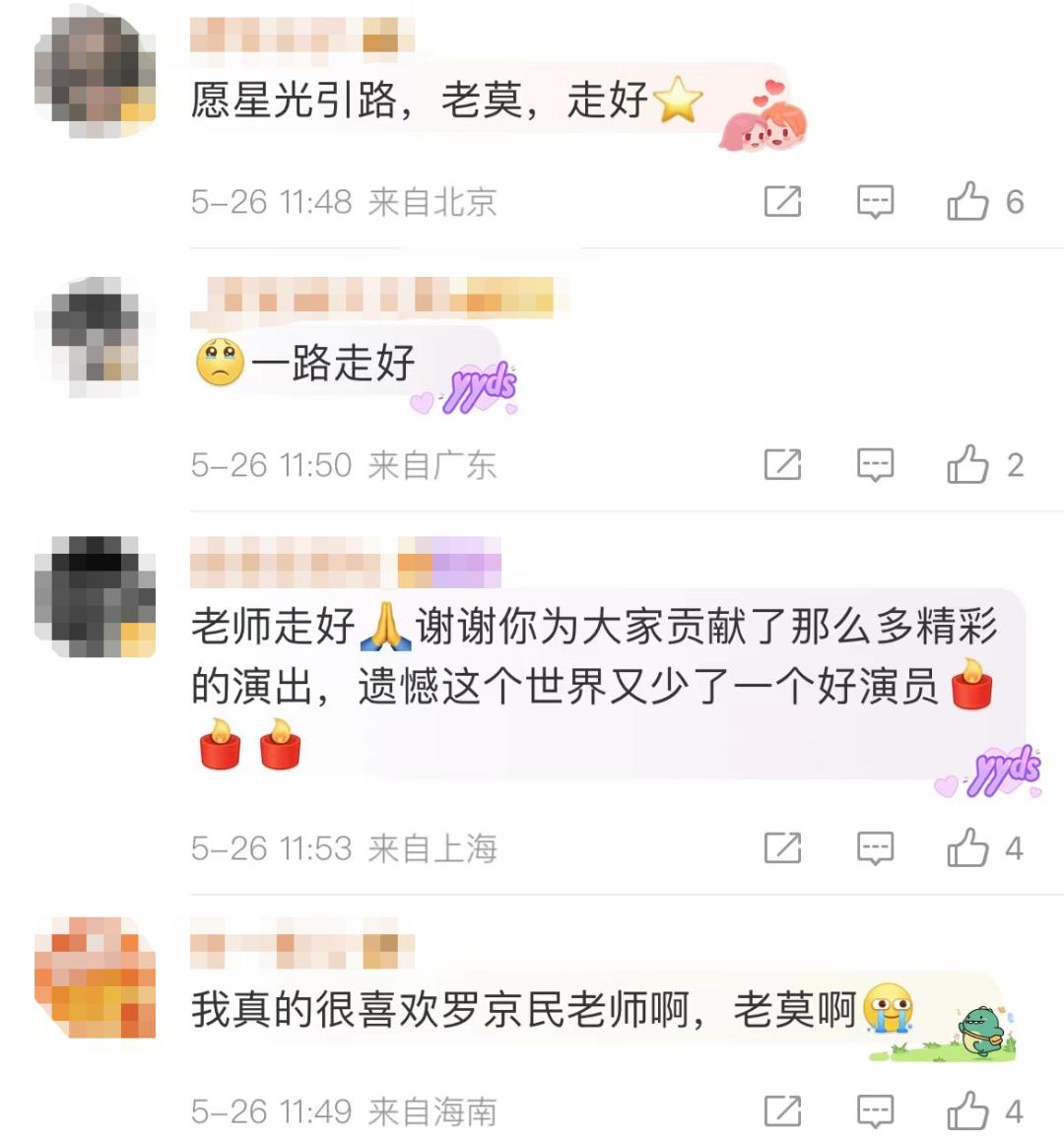Share the comment posted from 广东
The height and width of the screenshot is (1142, 1064).
[783, 464]
